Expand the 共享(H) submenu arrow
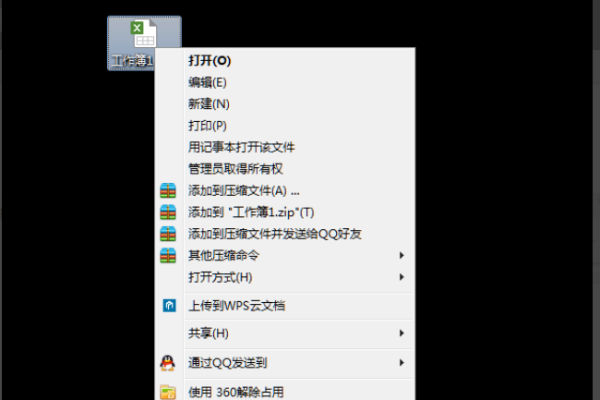Image resolution: width=600 pixels, height=400 pixels. [x=401, y=333]
